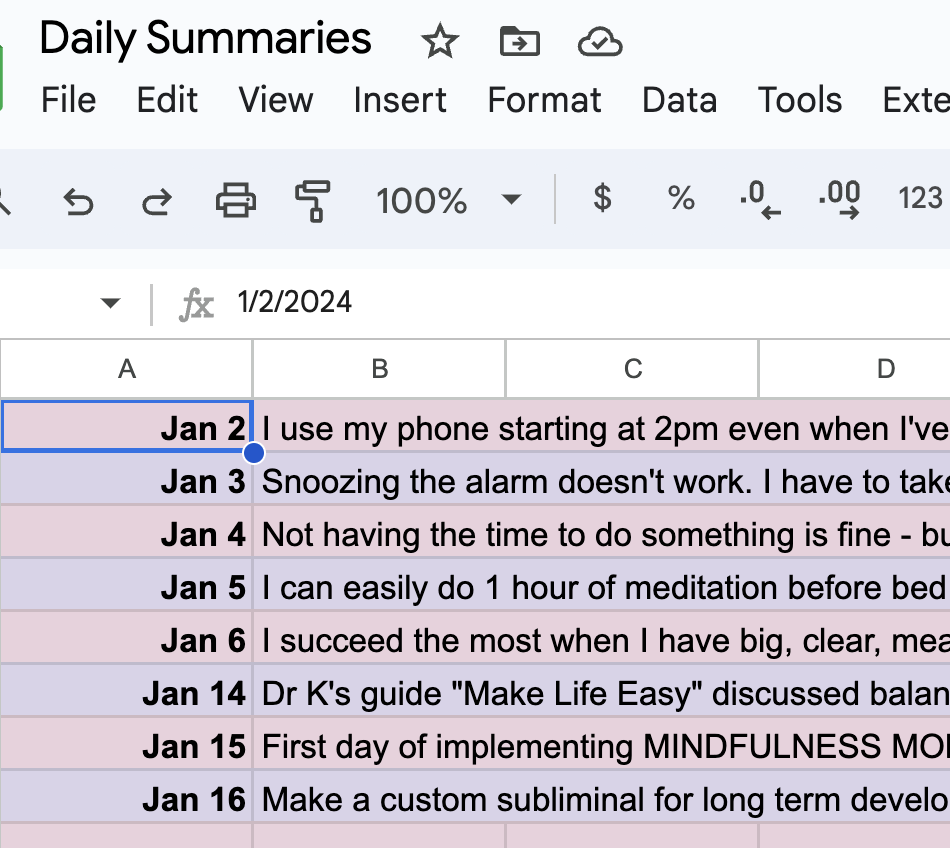Viewport: 950px width, 848px height.
Task: Click the undo arrow icon
Action: pos(78,201)
